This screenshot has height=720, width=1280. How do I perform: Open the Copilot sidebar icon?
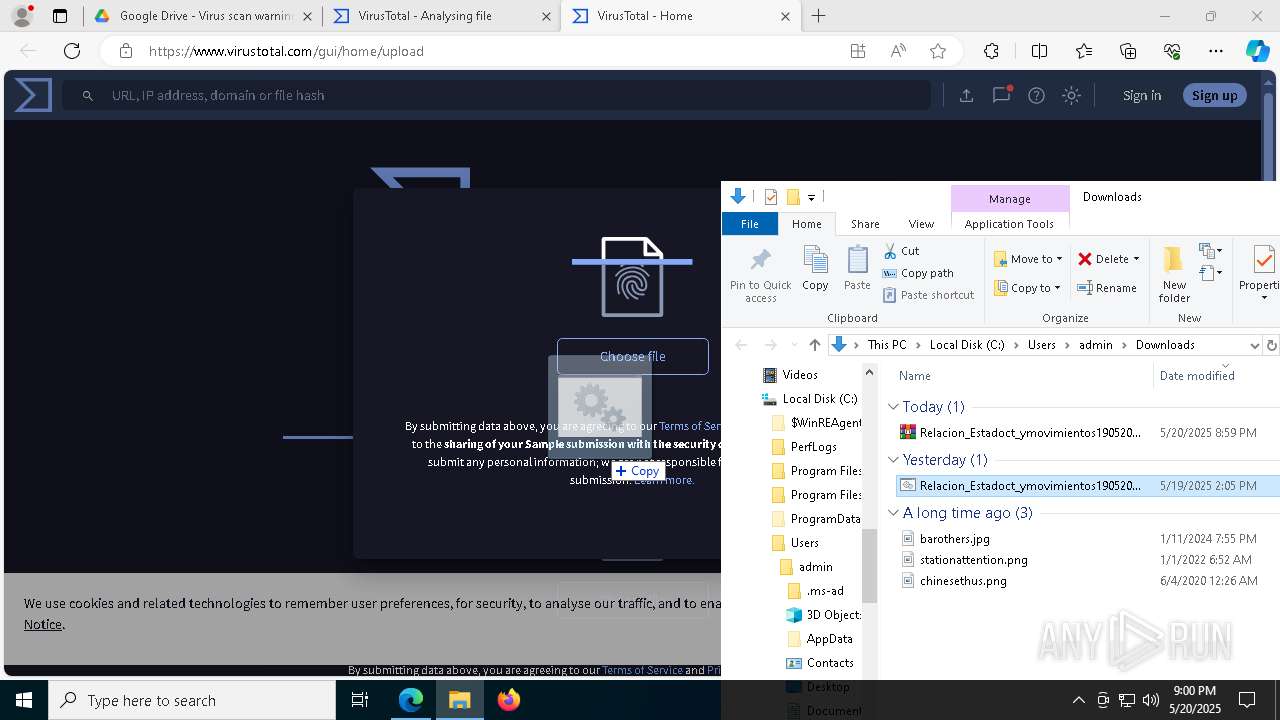[x=1257, y=51]
